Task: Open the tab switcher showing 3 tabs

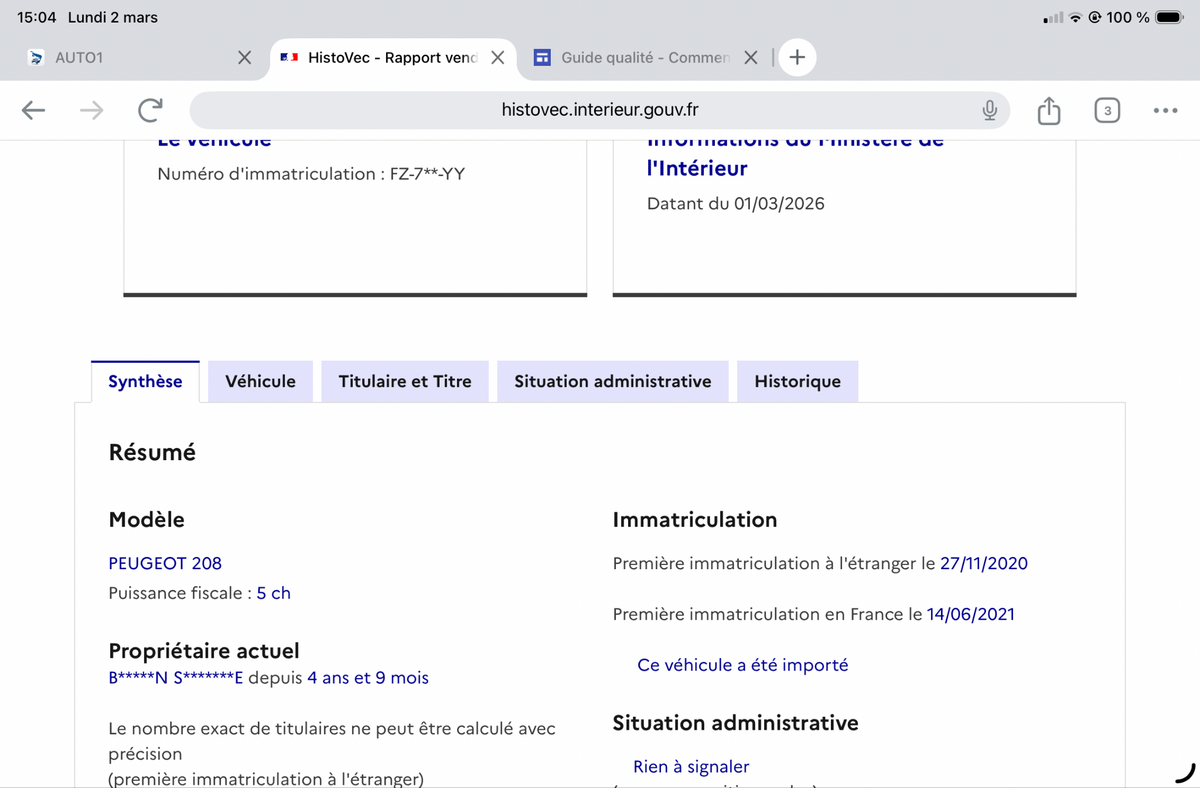Action: tap(1107, 110)
